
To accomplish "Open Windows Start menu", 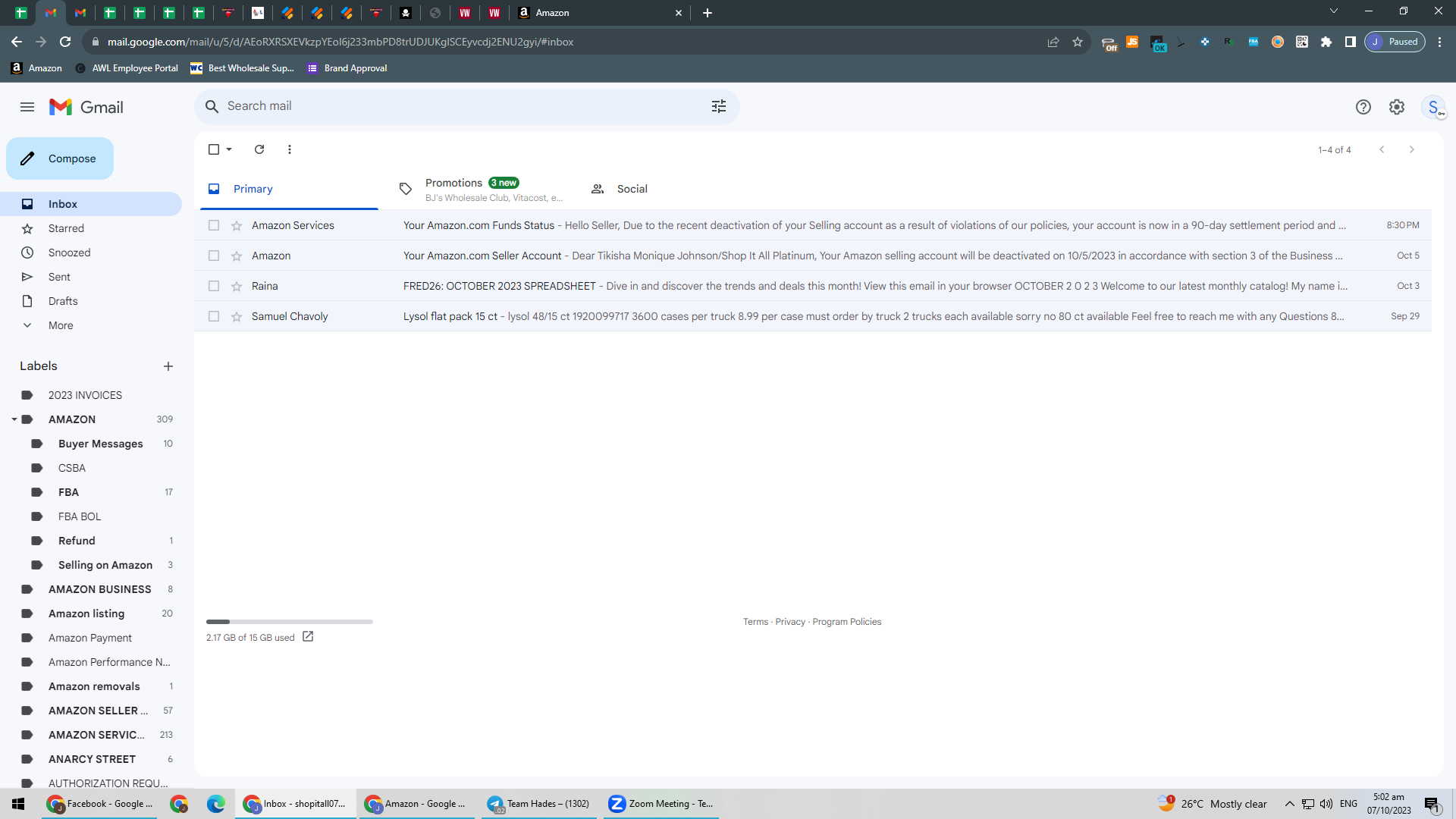I will pyautogui.click(x=18, y=804).
